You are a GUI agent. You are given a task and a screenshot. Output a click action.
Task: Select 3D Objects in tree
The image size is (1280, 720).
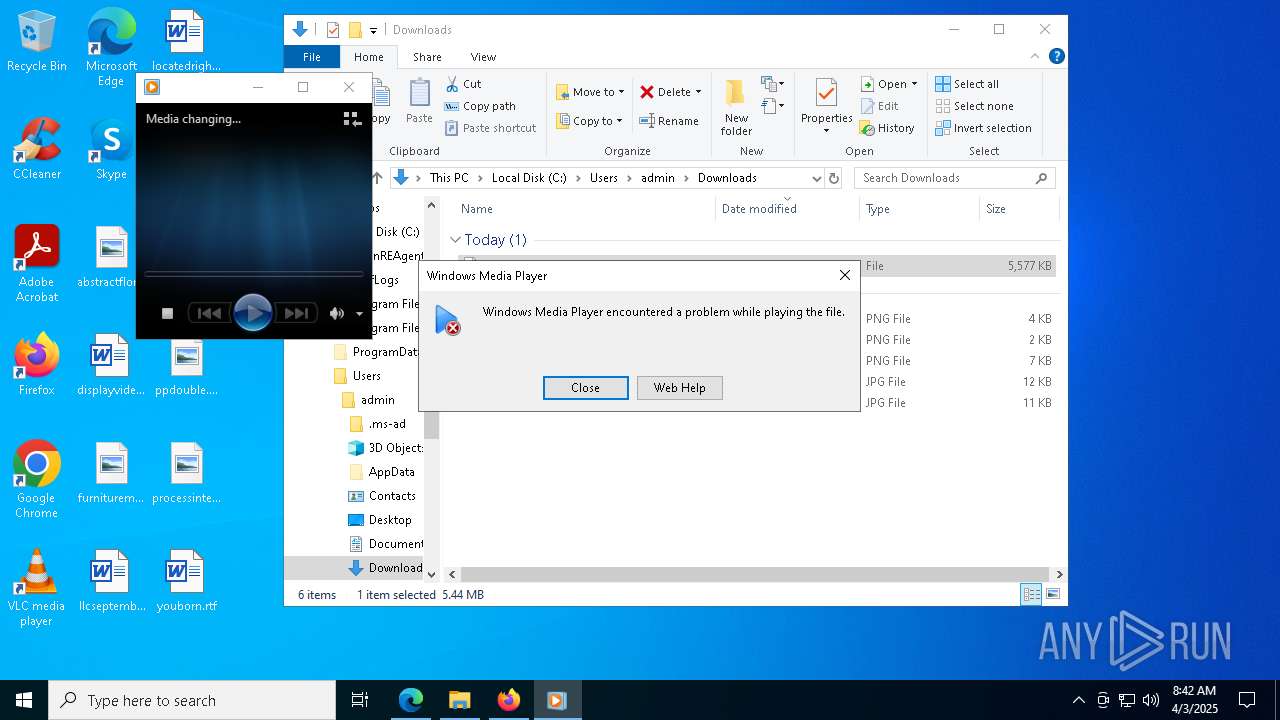pos(385,448)
